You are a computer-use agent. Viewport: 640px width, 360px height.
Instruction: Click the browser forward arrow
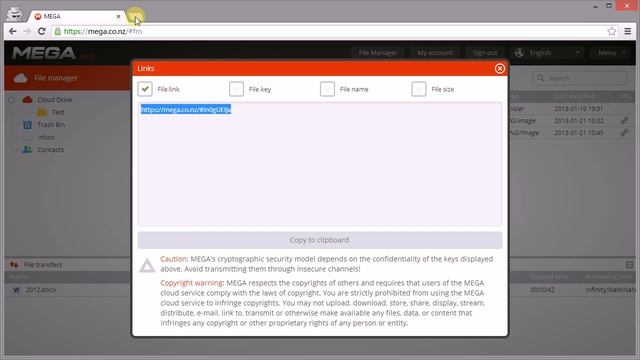(27, 31)
